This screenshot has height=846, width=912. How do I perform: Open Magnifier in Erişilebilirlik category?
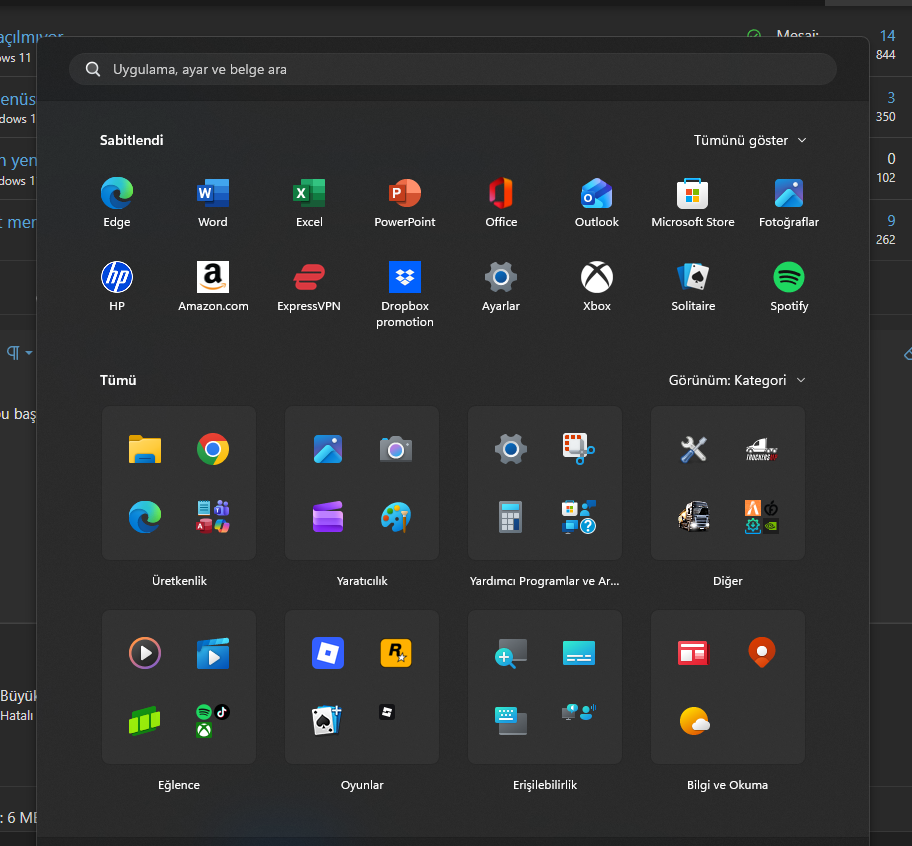pyautogui.click(x=511, y=653)
